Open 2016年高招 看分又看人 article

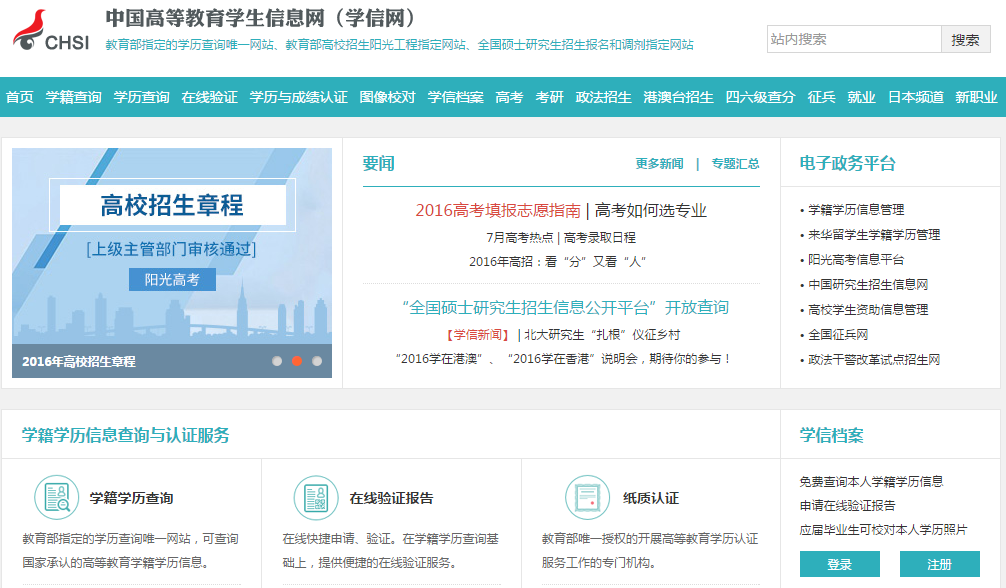pyautogui.click(x=558, y=262)
